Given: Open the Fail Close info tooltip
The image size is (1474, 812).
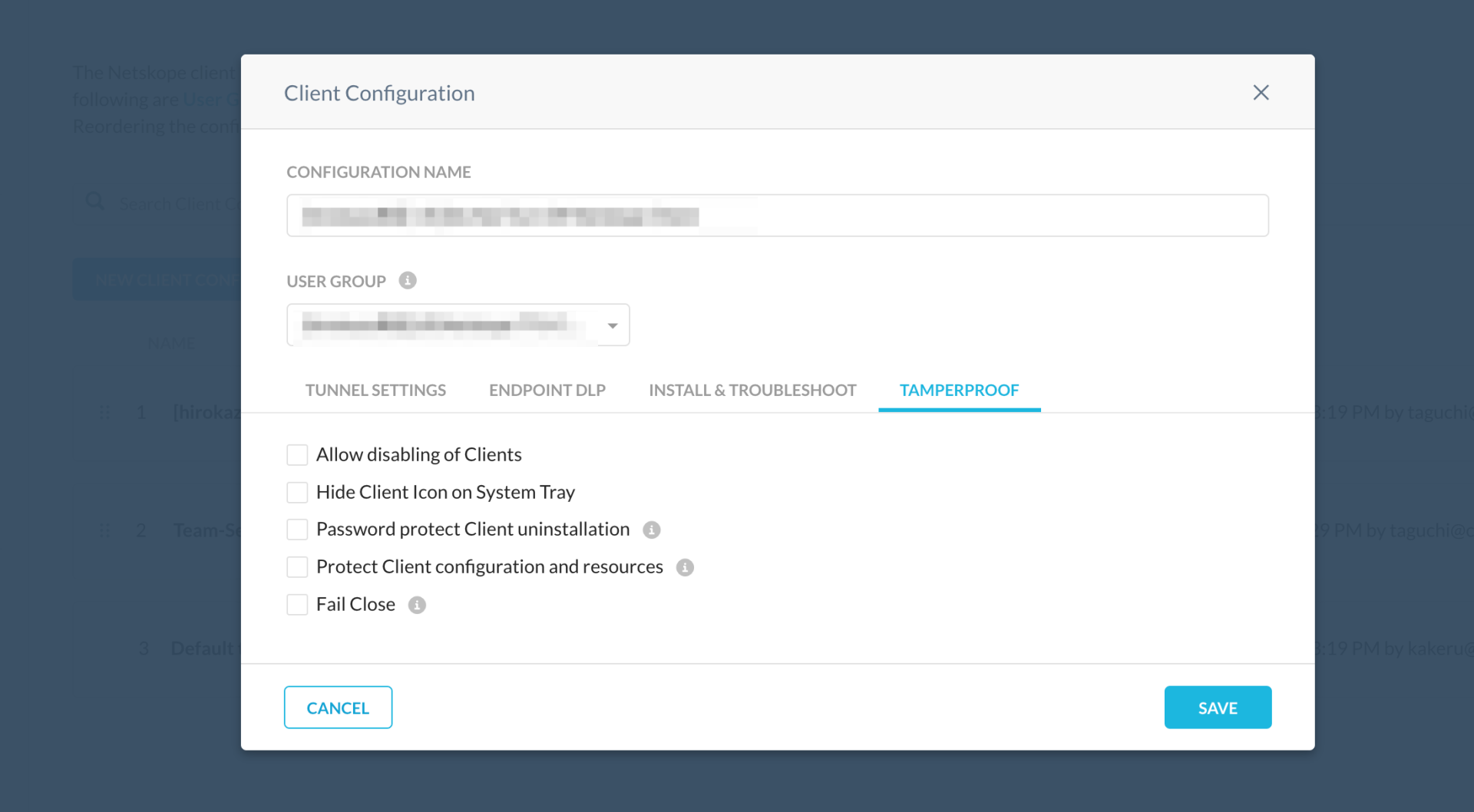Looking at the screenshot, I should click(x=416, y=605).
